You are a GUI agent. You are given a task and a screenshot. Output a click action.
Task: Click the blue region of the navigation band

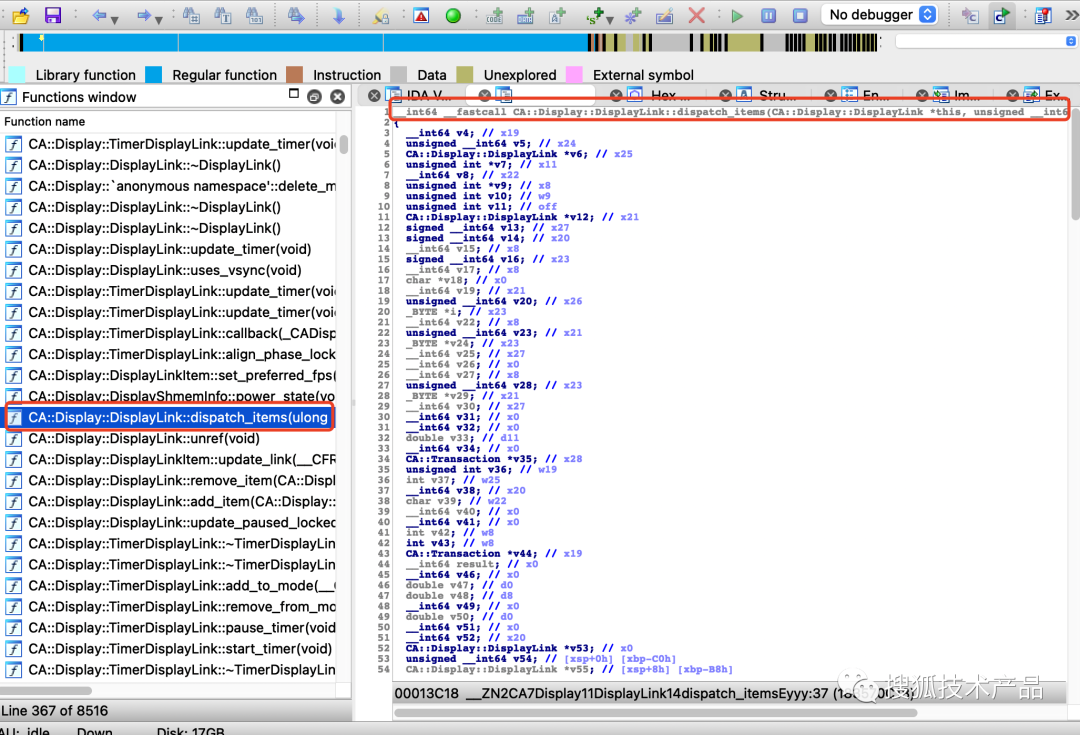[x=303, y=43]
